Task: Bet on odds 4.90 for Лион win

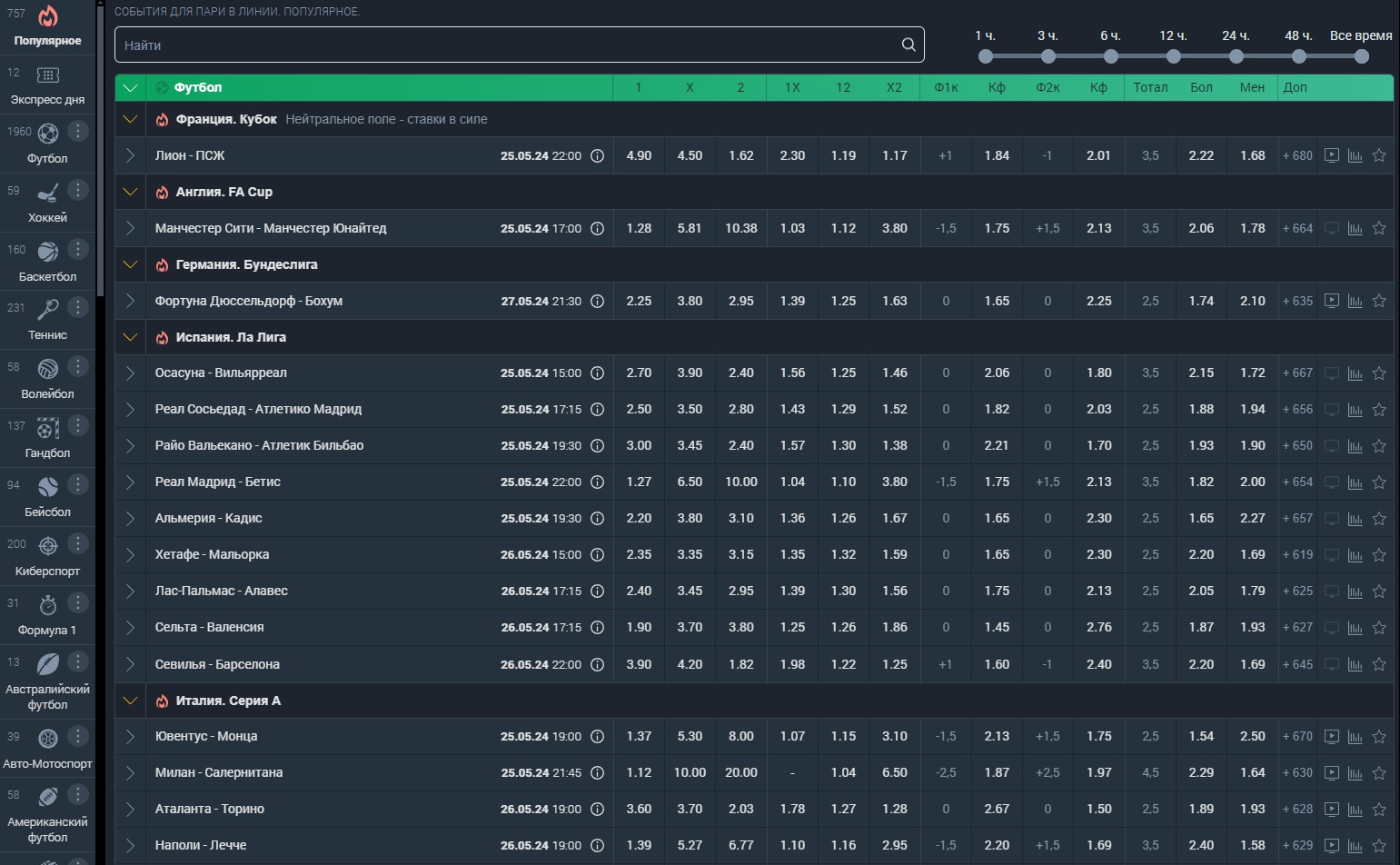Action: 639,155
